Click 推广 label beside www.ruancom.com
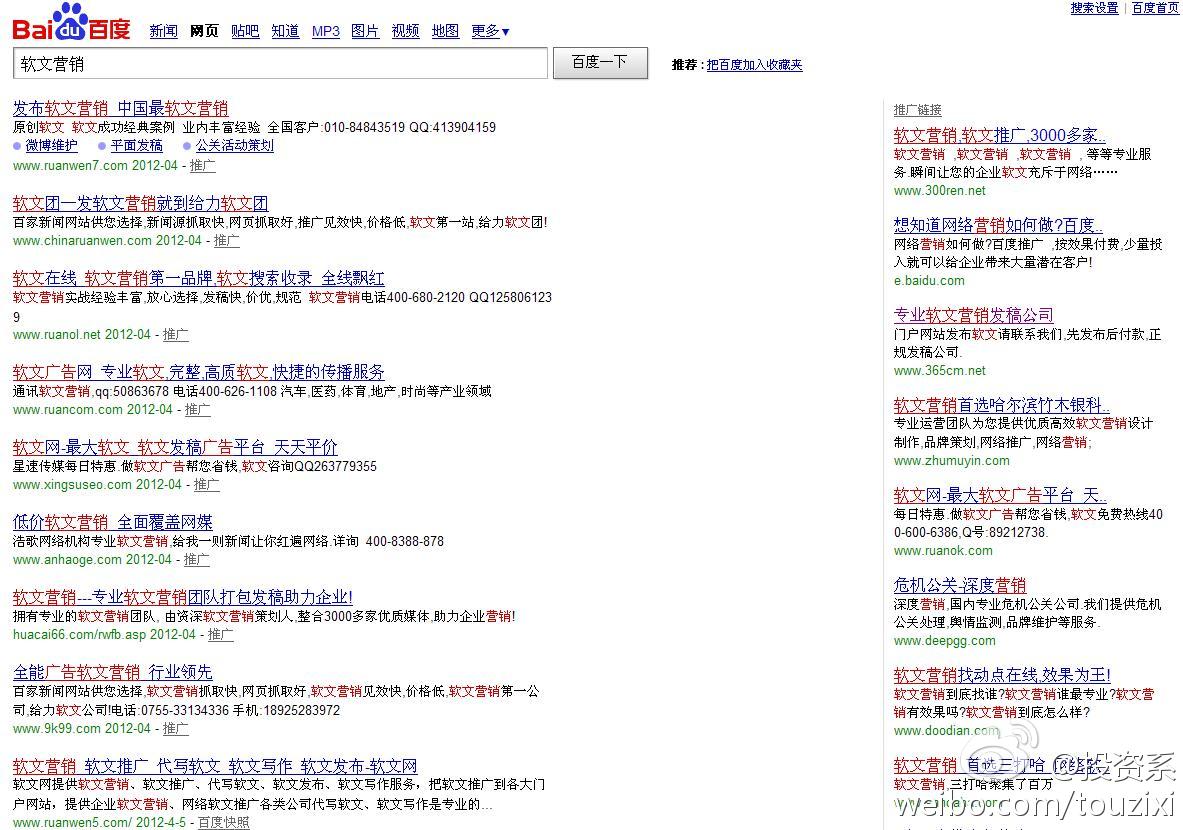The image size is (1183, 830). coord(197,410)
